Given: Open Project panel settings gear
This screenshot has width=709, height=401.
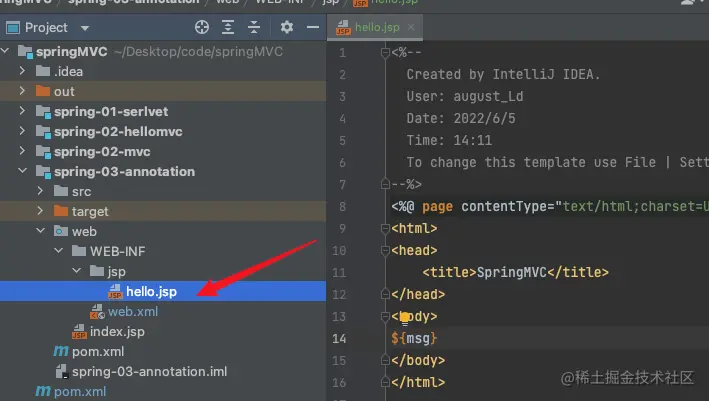Looking at the screenshot, I should [287, 28].
